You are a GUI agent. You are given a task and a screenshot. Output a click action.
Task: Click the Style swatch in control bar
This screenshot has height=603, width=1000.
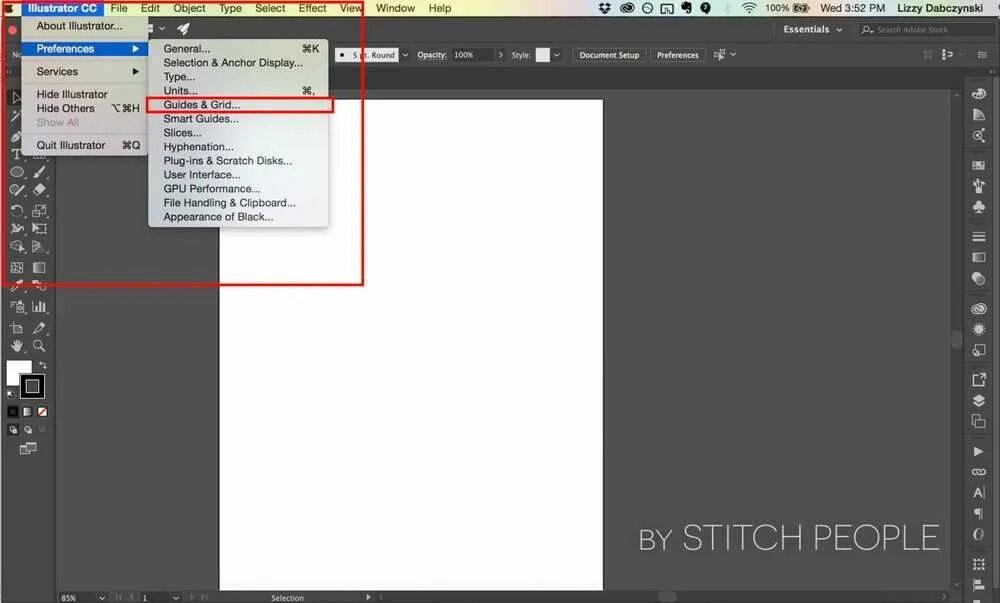pos(543,55)
